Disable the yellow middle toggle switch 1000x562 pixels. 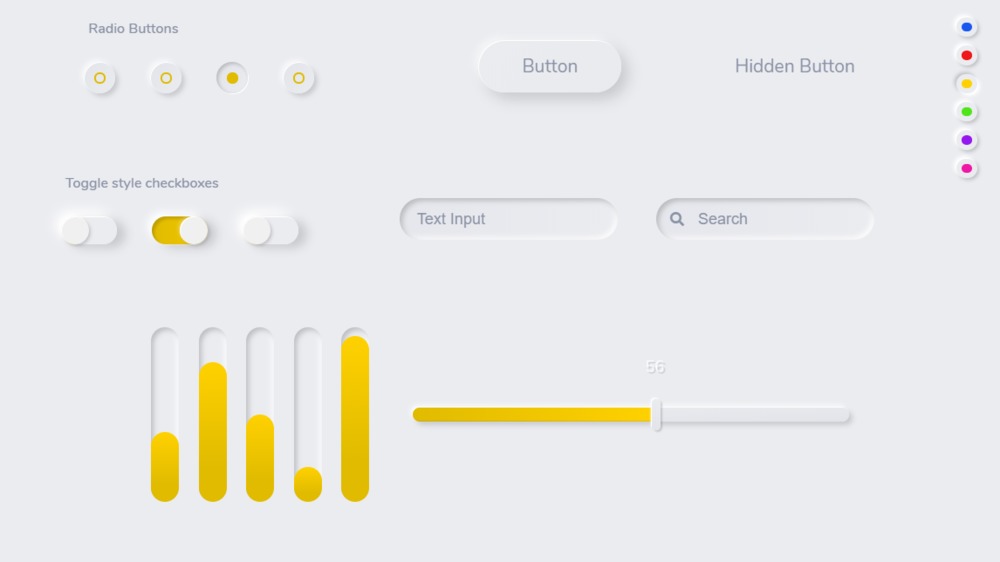pyautogui.click(x=180, y=231)
